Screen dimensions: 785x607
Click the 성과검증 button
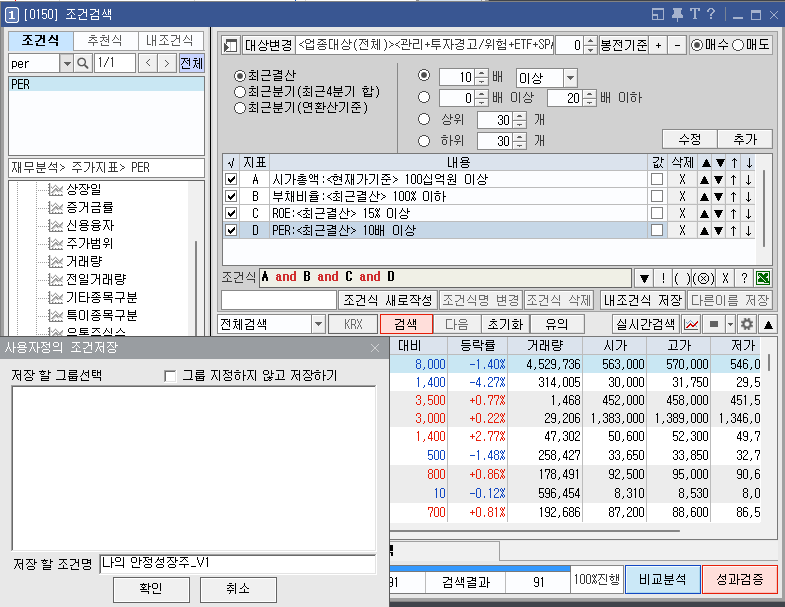pyautogui.click(x=739, y=579)
